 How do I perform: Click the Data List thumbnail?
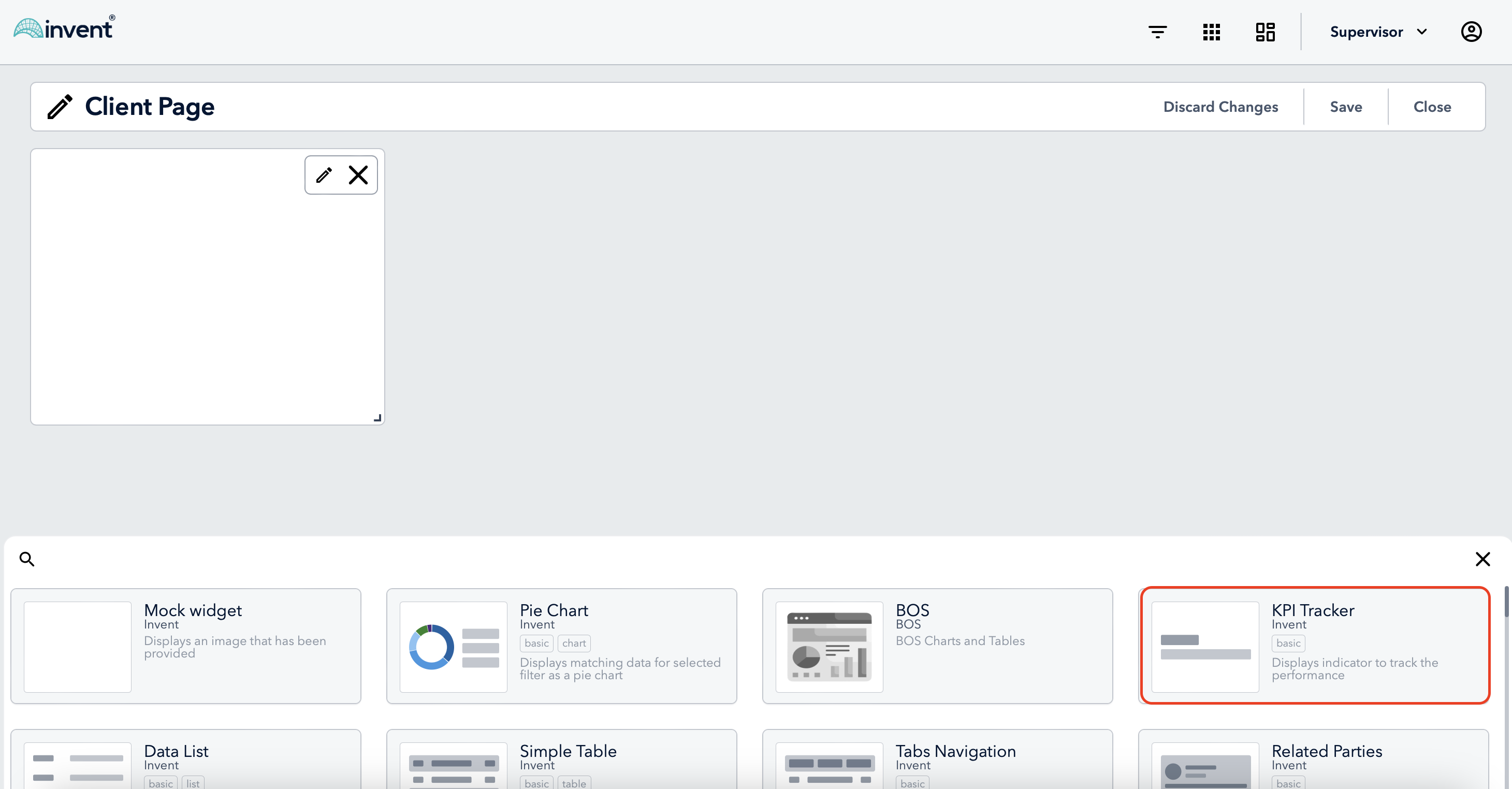point(78,766)
